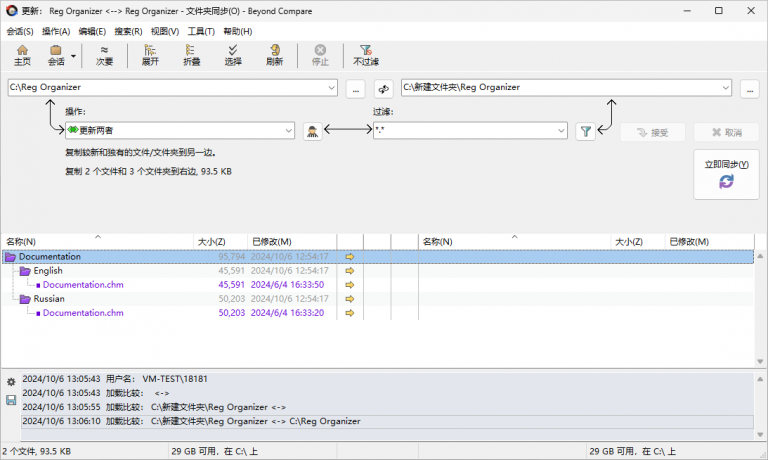Open the 会话 sessions toolbar icon
Viewport: 768px width, 460px height.
pos(56,55)
